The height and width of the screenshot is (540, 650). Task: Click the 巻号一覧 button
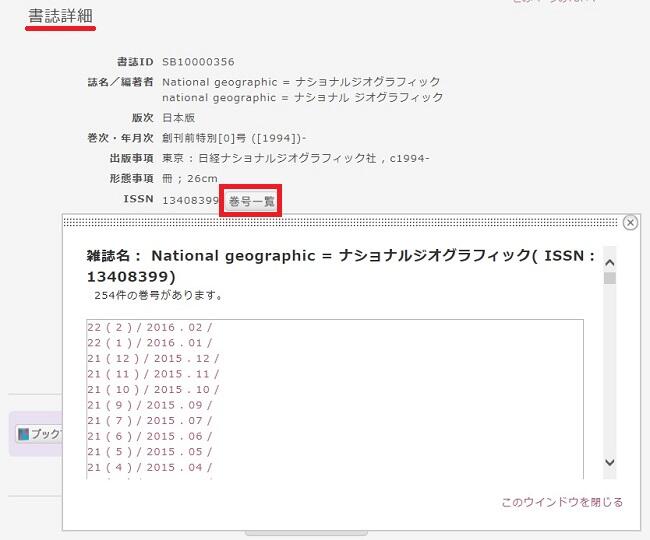[x=251, y=201]
